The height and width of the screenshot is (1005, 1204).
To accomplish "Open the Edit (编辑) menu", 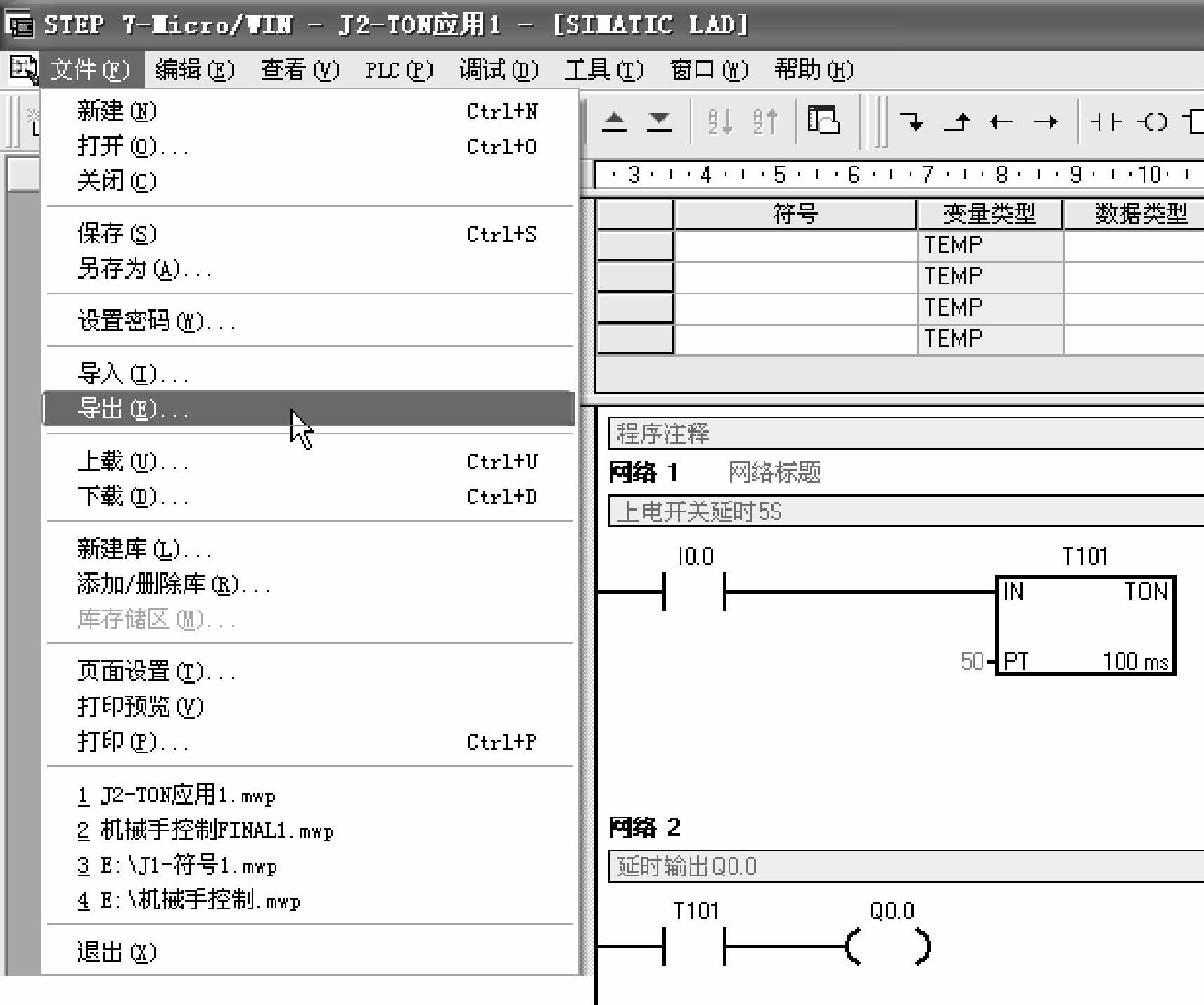I will tap(194, 70).
